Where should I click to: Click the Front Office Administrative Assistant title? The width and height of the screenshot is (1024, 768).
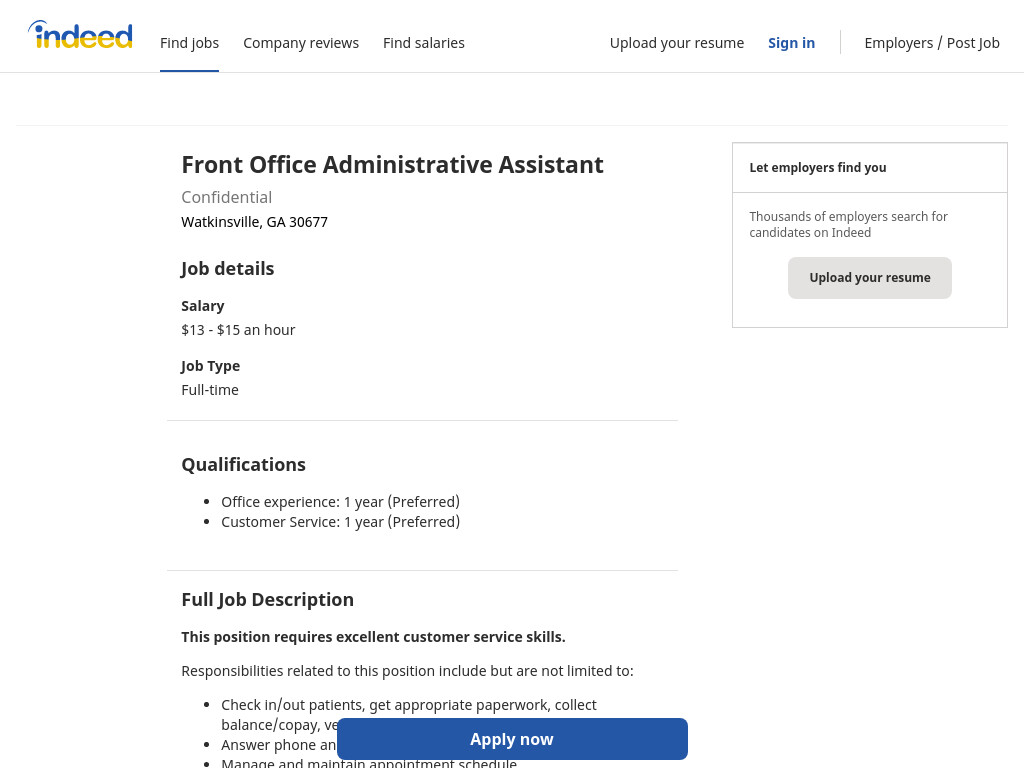392,165
